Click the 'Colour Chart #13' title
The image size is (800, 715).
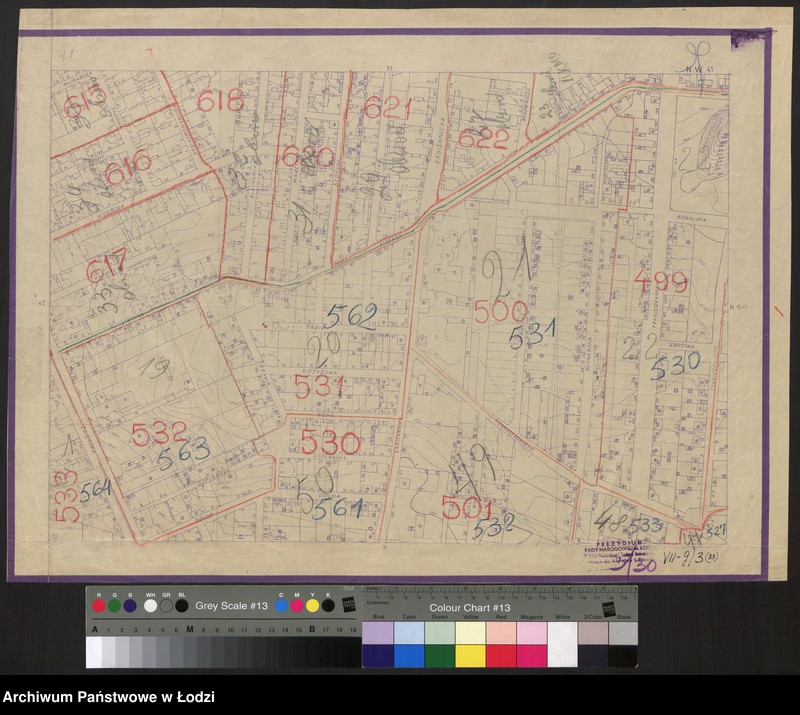(x=470, y=608)
